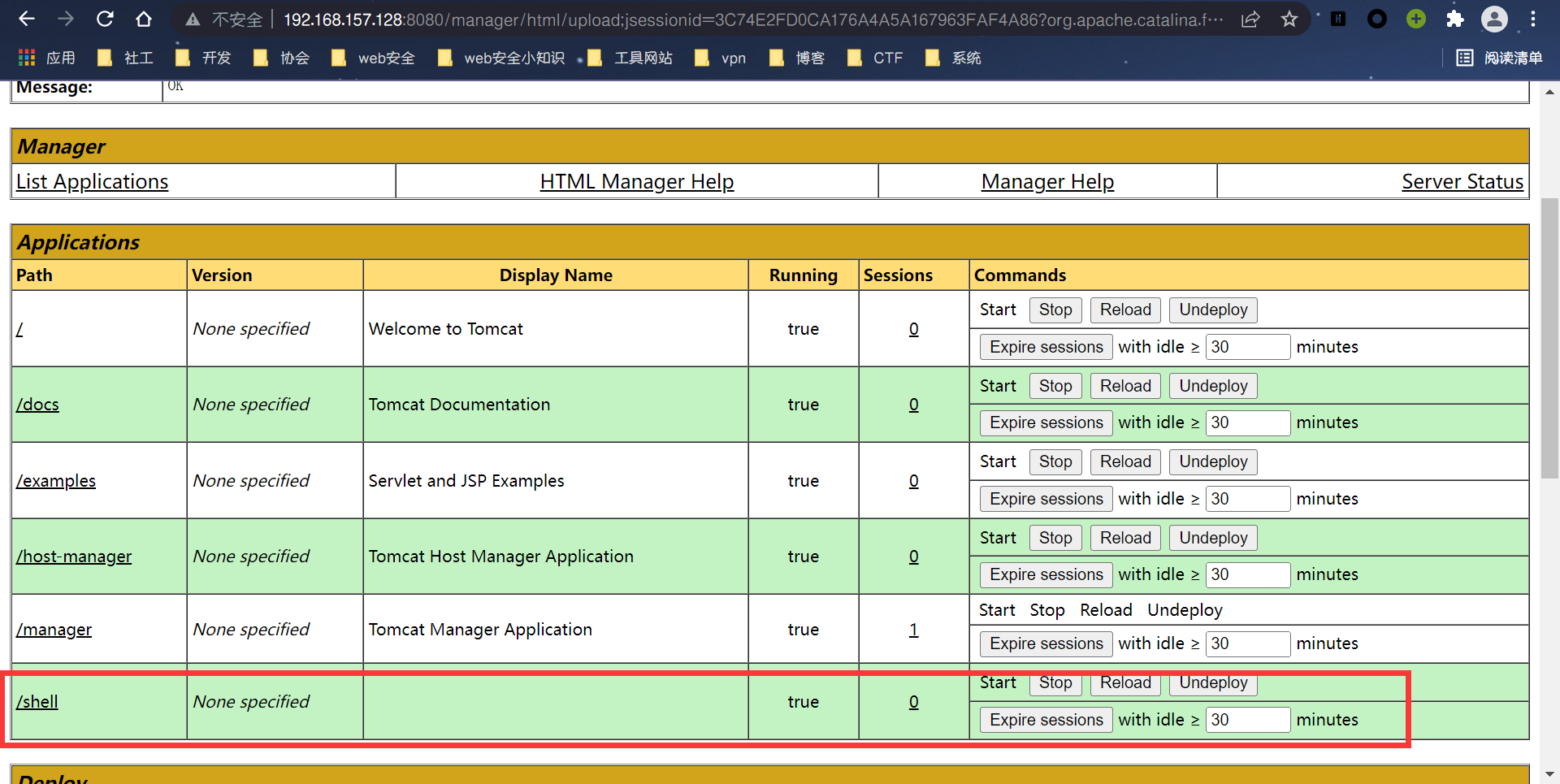Image resolution: width=1560 pixels, height=784 pixels.
Task: Click the address bar URL
Action: click(x=752, y=19)
